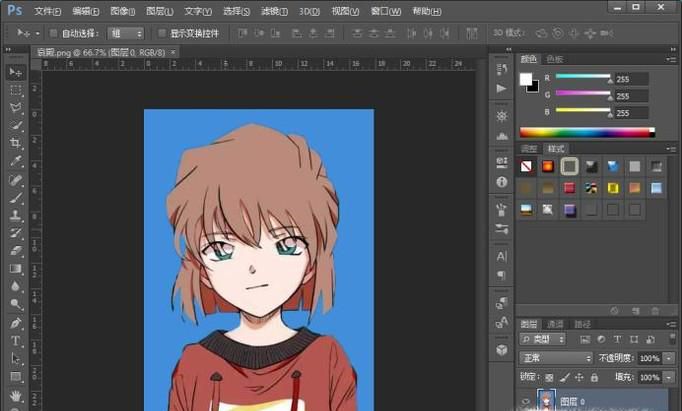Apply the yellow gold style swatch
This screenshot has height=411, width=682.
point(613,188)
